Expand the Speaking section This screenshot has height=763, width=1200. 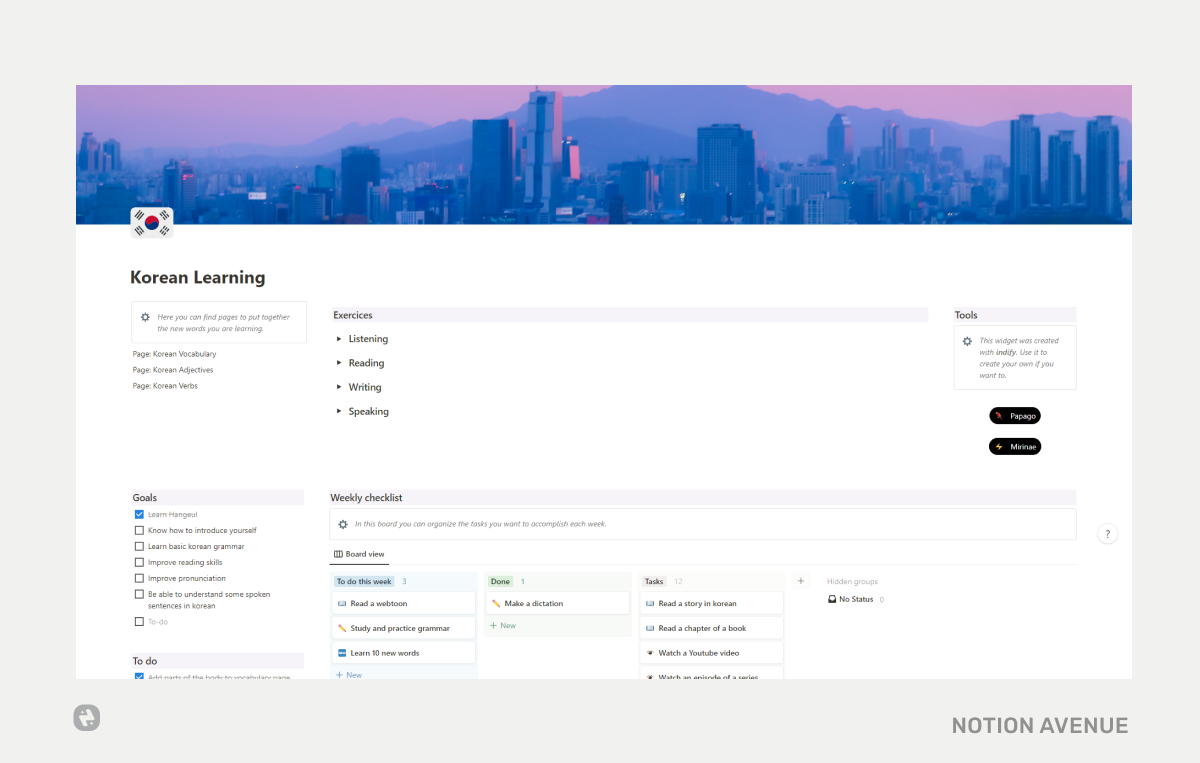(x=339, y=411)
